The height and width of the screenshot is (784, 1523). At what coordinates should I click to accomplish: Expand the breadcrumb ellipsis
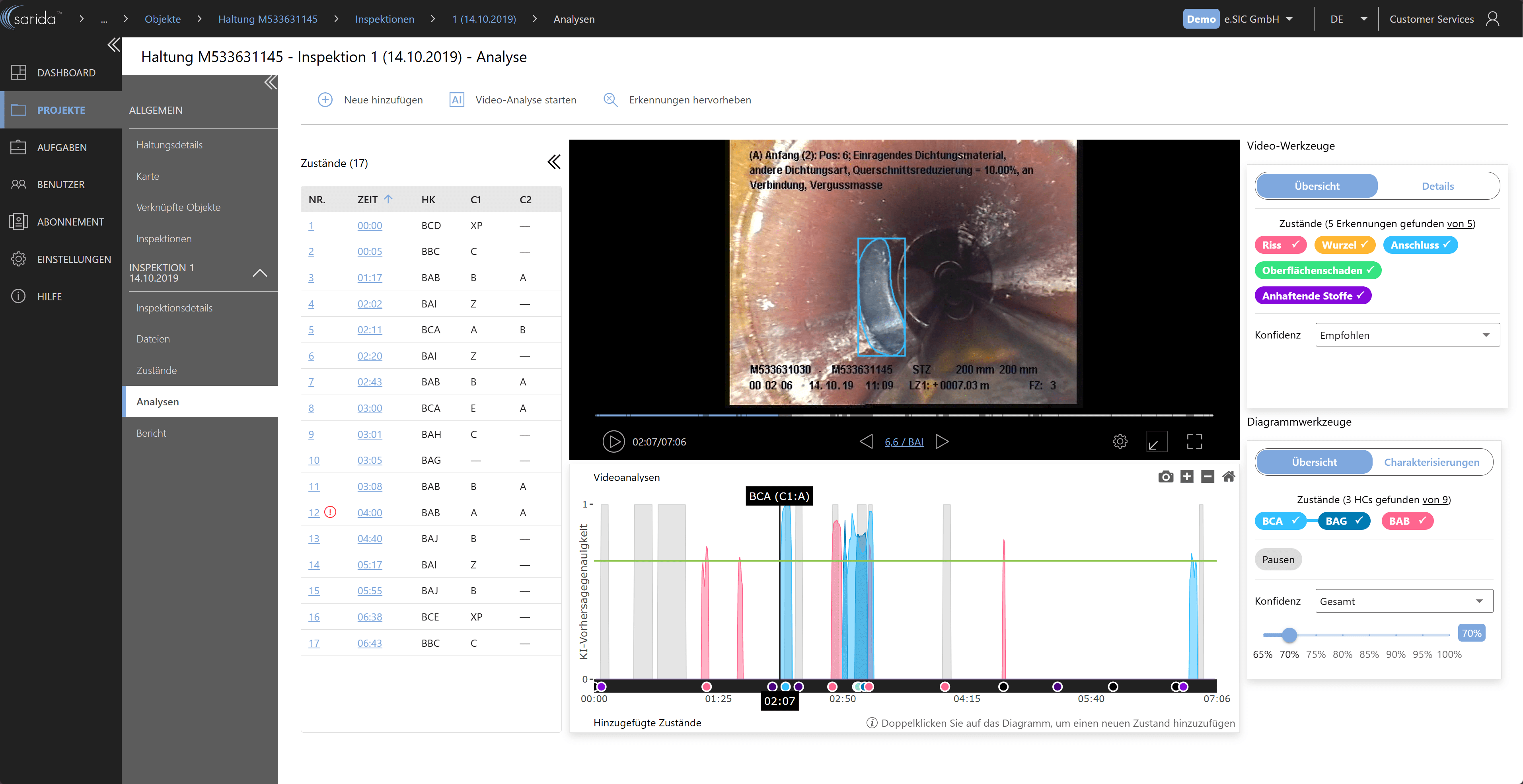pyautogui.click(x=104, y=19)
